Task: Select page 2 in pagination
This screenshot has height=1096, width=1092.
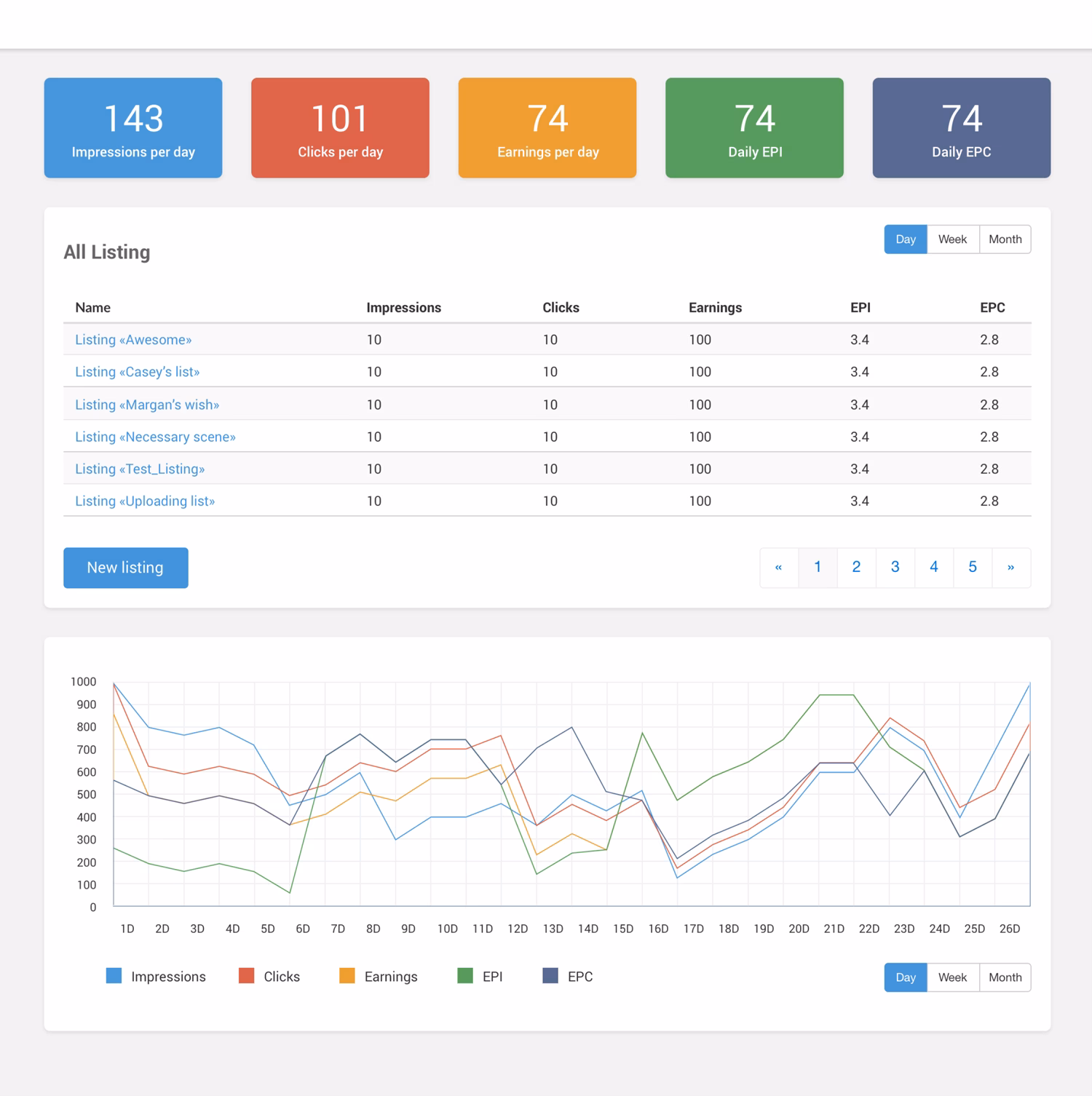Action: pyautogui.click(x=856, y=567)
